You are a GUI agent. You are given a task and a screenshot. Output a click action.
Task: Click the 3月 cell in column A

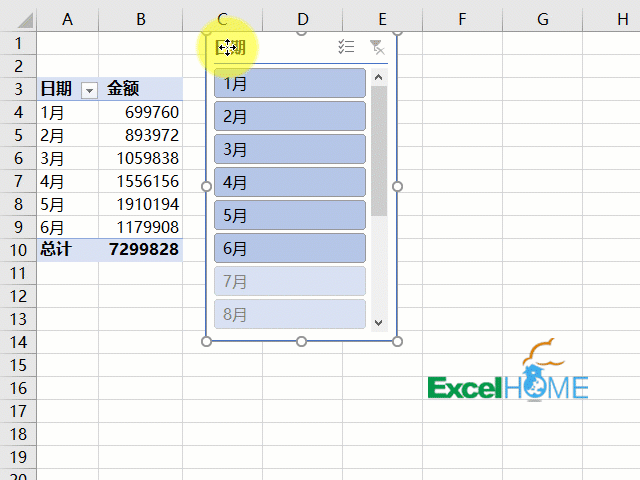tap(67, 158)
